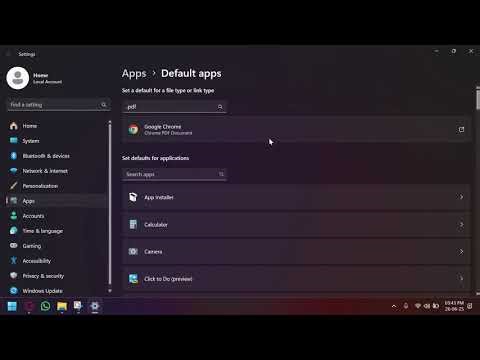Open Camera defaults

point(296,252)
